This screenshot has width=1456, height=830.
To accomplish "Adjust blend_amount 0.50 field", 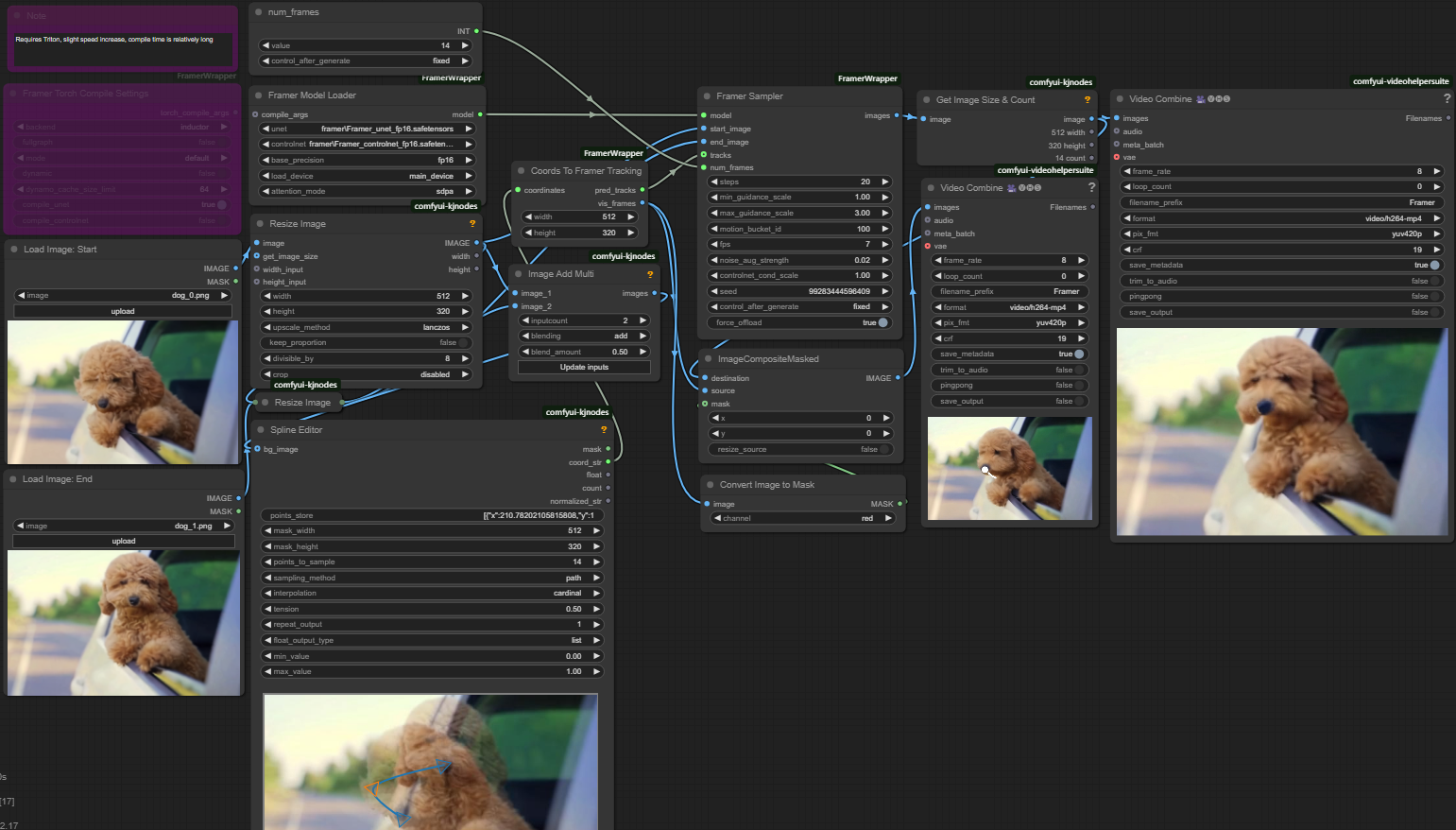I will click(584, 352).
